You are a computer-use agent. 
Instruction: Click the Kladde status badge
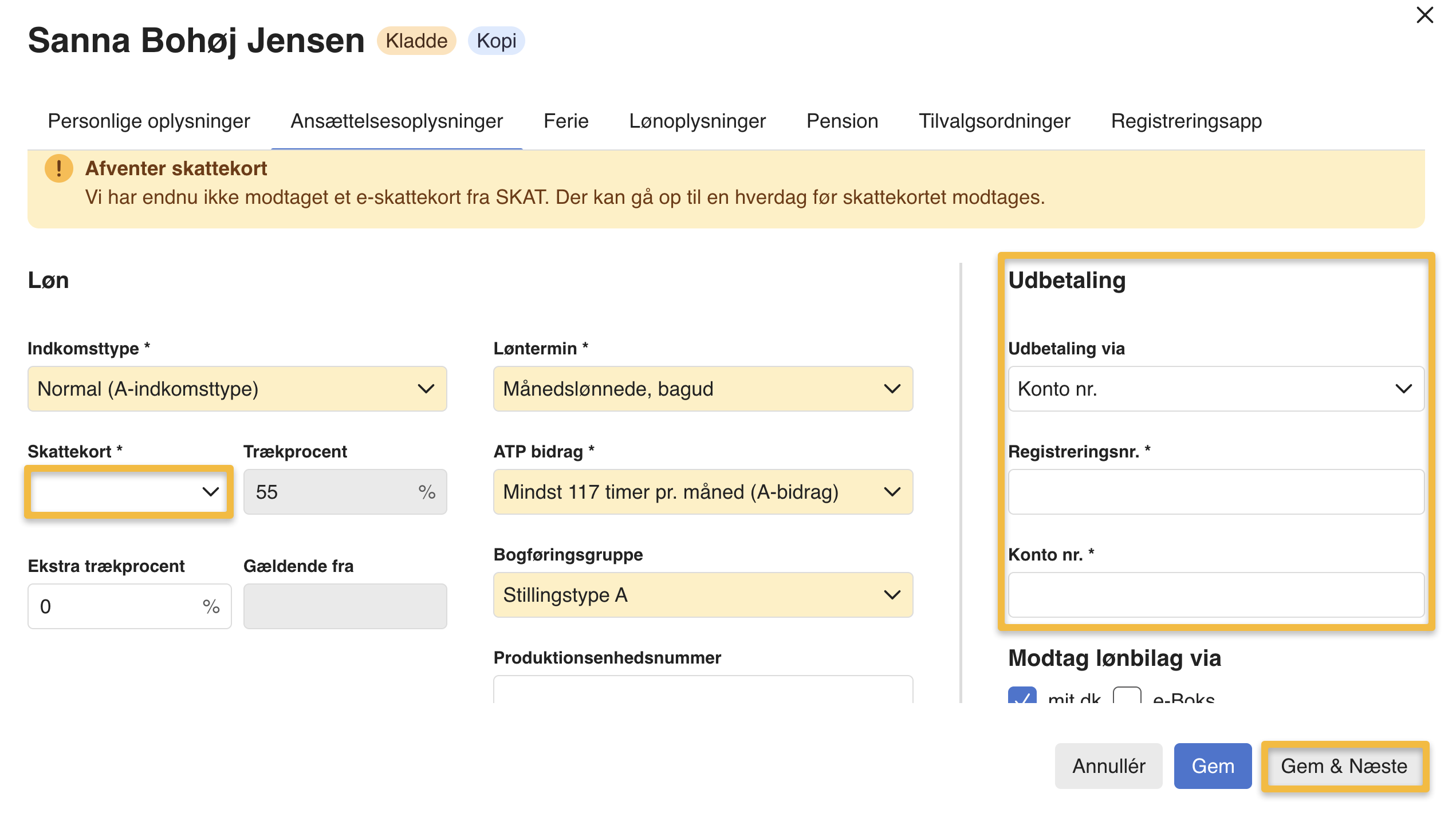tap(416, 41)
